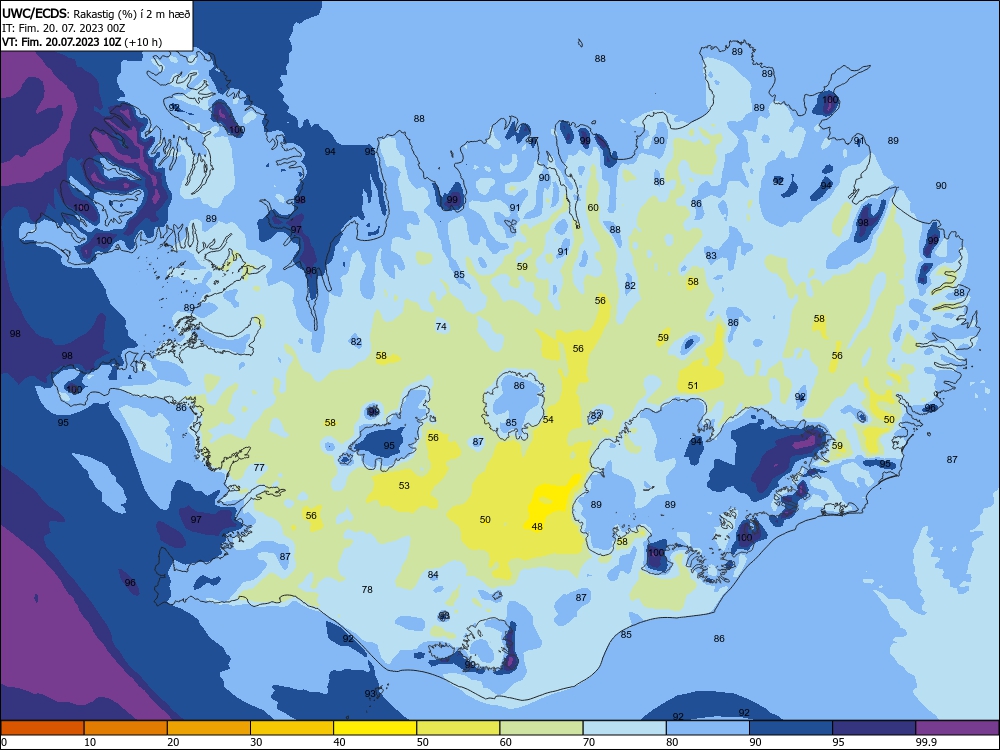The width and height of the screenshot is (1000, 750).
Task: Click the light blue 80–90 legend swatch
Action: [708, 728]
